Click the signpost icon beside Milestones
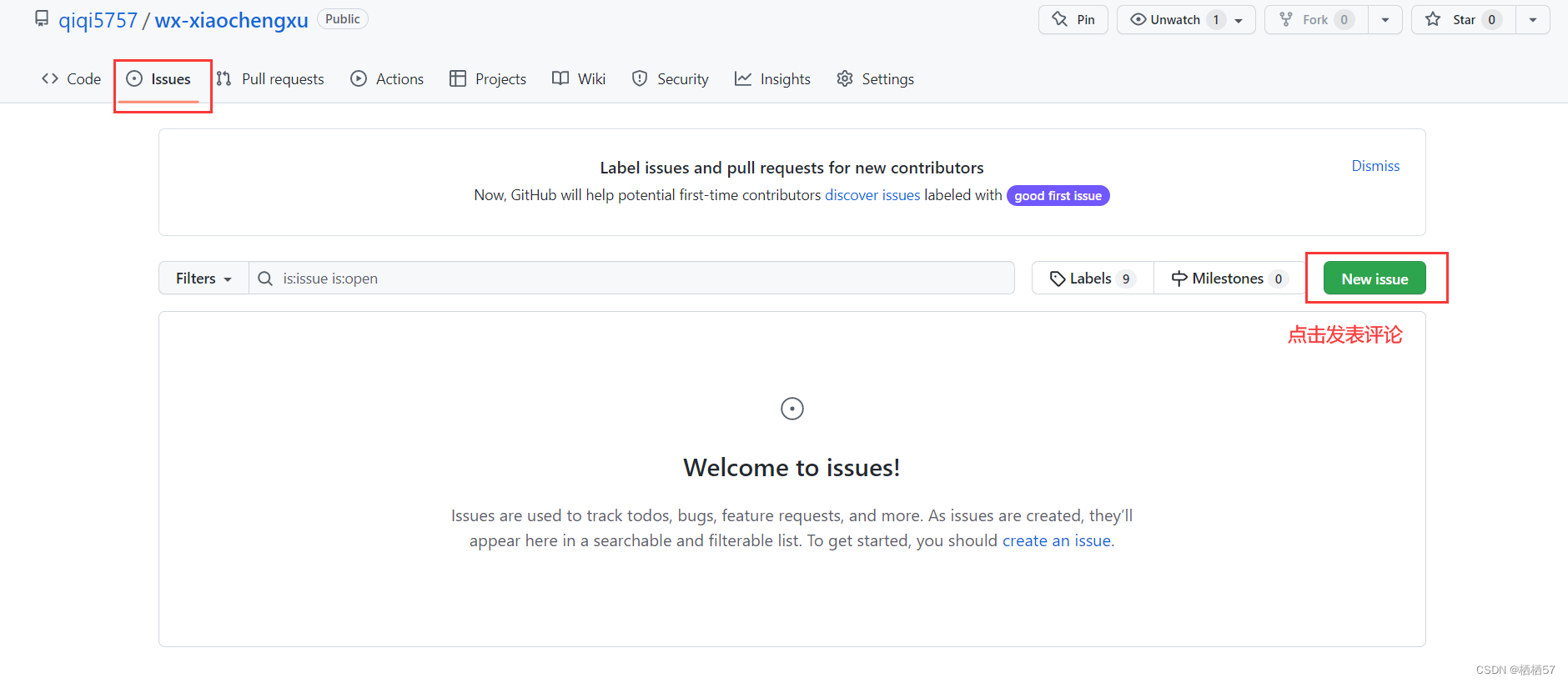The height and width of the screenshot is (683, 1568). coord(1179,279)
